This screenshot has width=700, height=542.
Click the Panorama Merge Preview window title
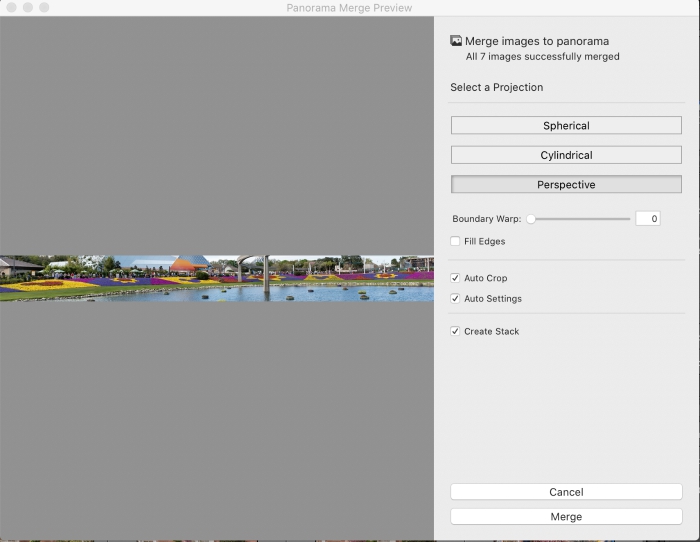tap(349, 8)
